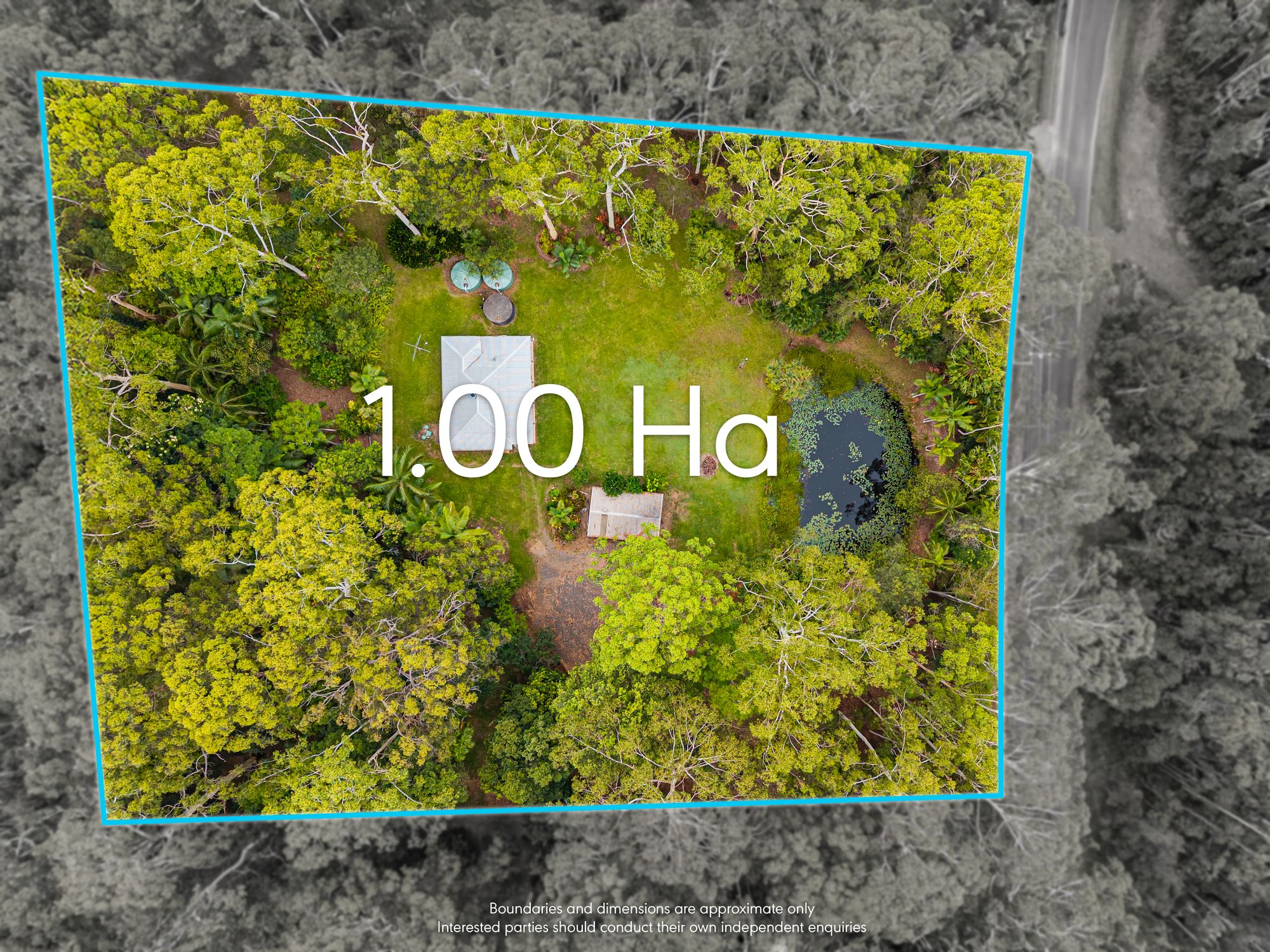Click the bottom-left corner of the blue boundary
The image size is (1270, 952).
[105, 822]
